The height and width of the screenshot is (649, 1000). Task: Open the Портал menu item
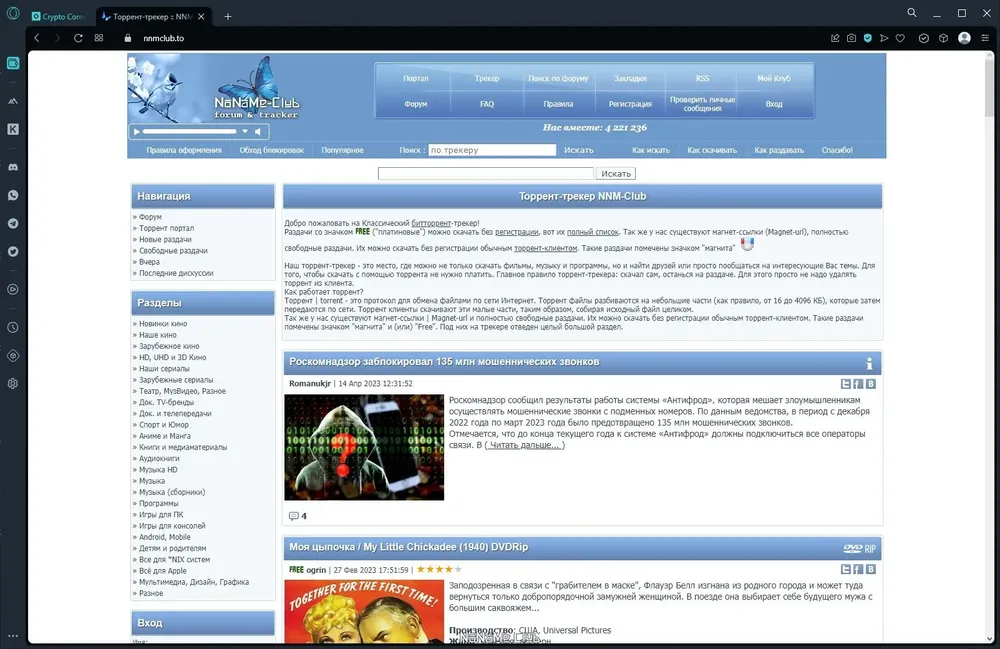[x=415, y=78]
